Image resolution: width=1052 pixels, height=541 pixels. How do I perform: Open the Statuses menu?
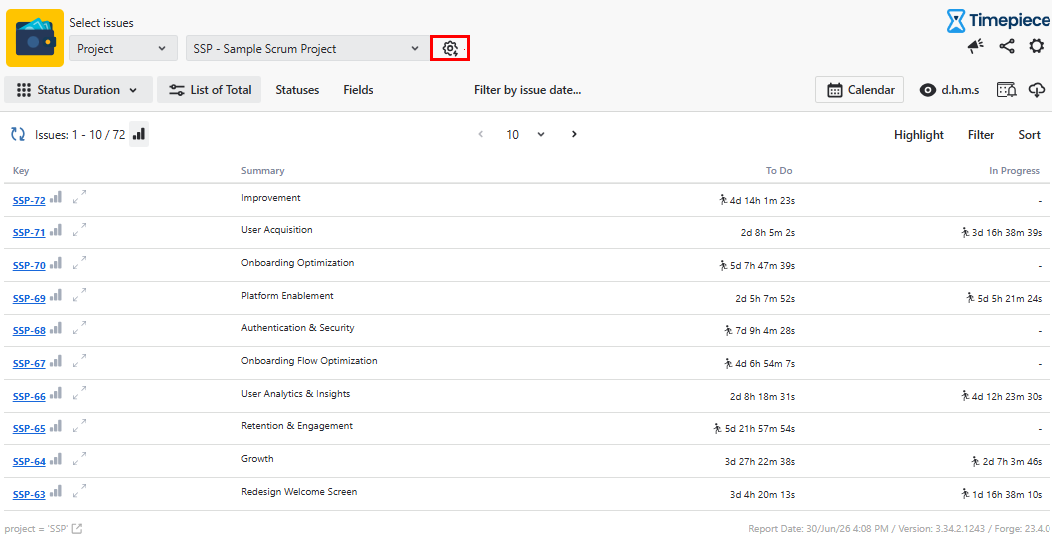pyautogui.click(x=297, y=90)
